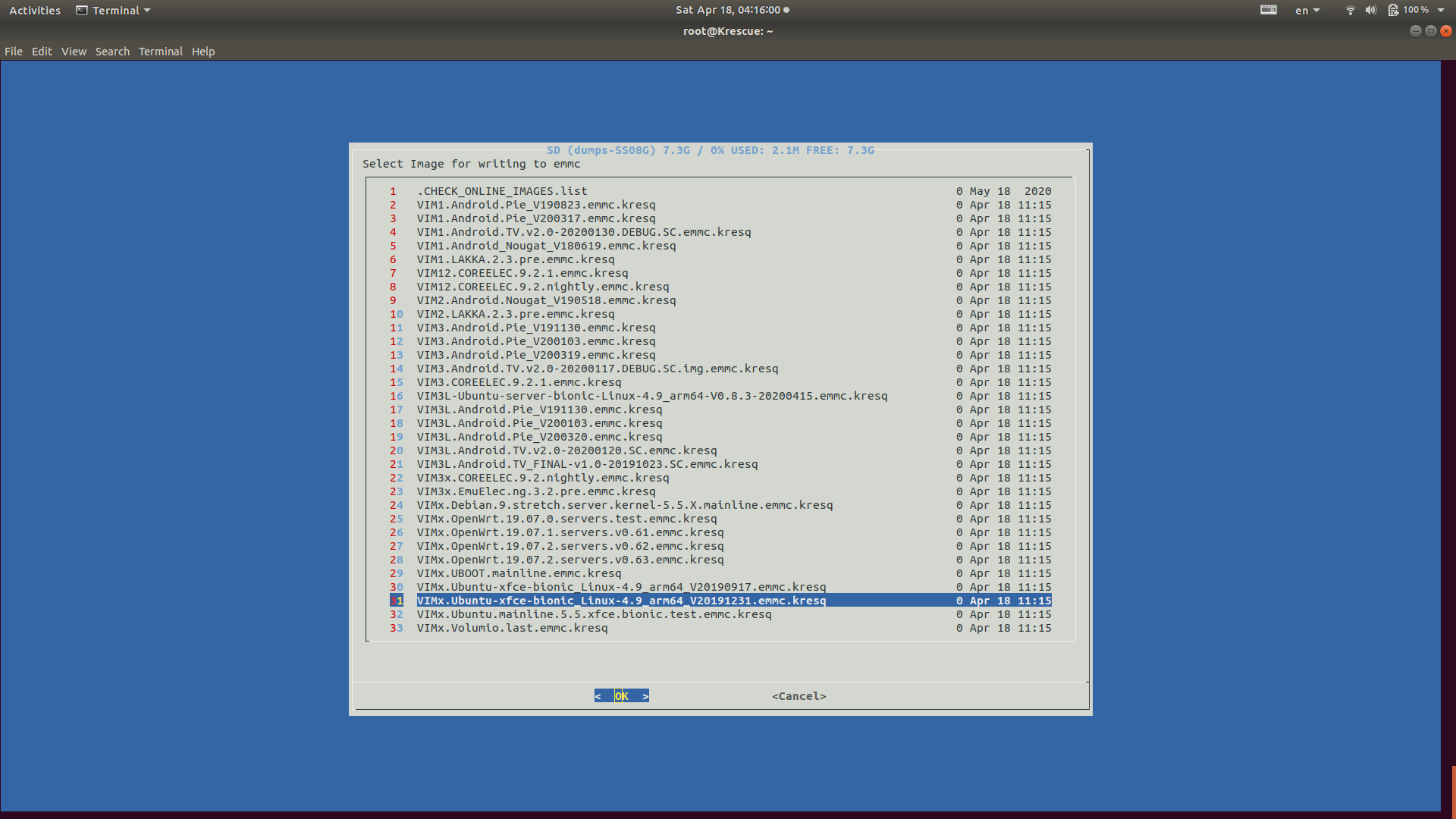This screenshot has height=819, width=1456.
Task: Click the on-screen keyboard indicator icon
Action: coord(1269,11)
